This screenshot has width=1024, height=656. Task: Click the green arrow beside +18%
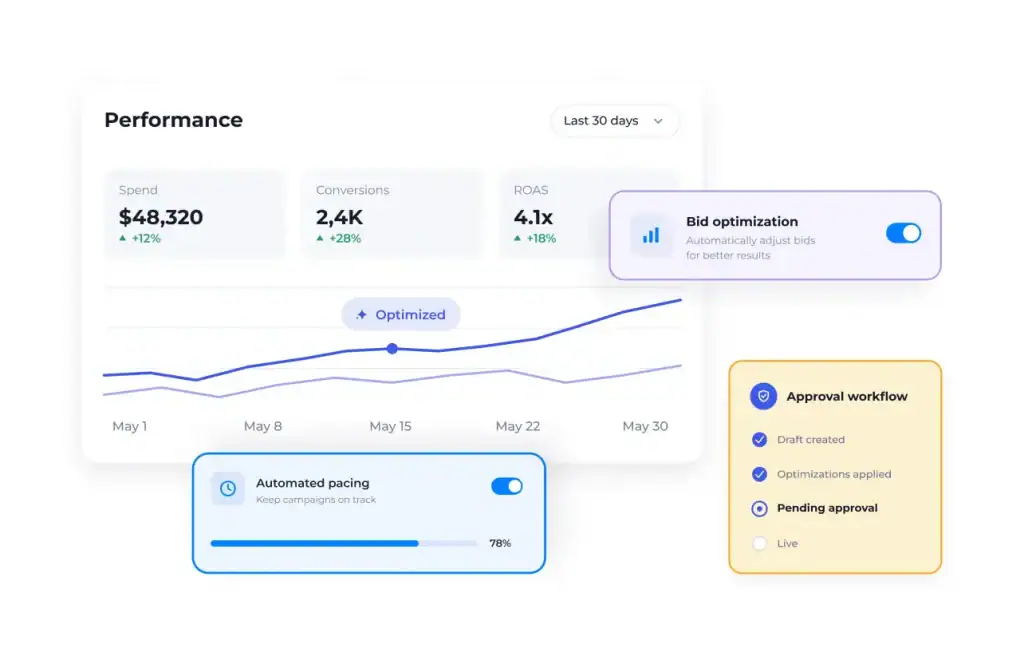coord(517,238)
